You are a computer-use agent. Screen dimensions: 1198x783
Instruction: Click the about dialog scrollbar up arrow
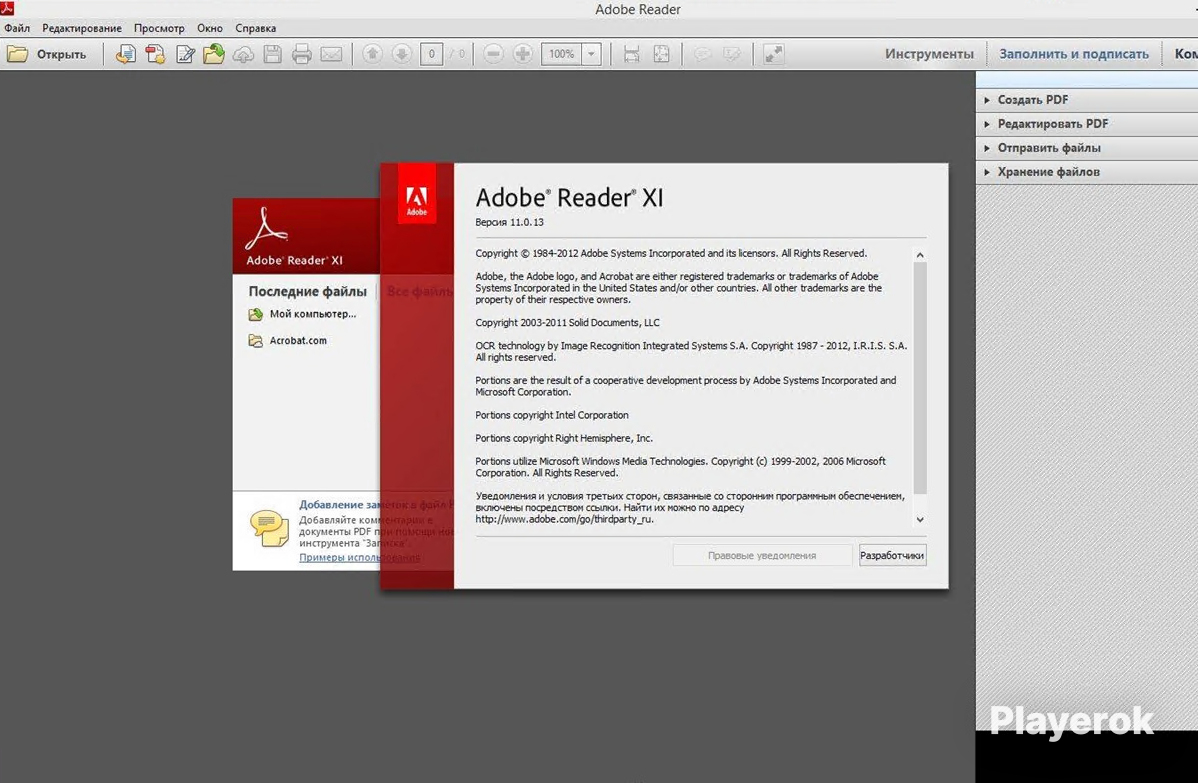pyautogui.click(x=920, y=255)
